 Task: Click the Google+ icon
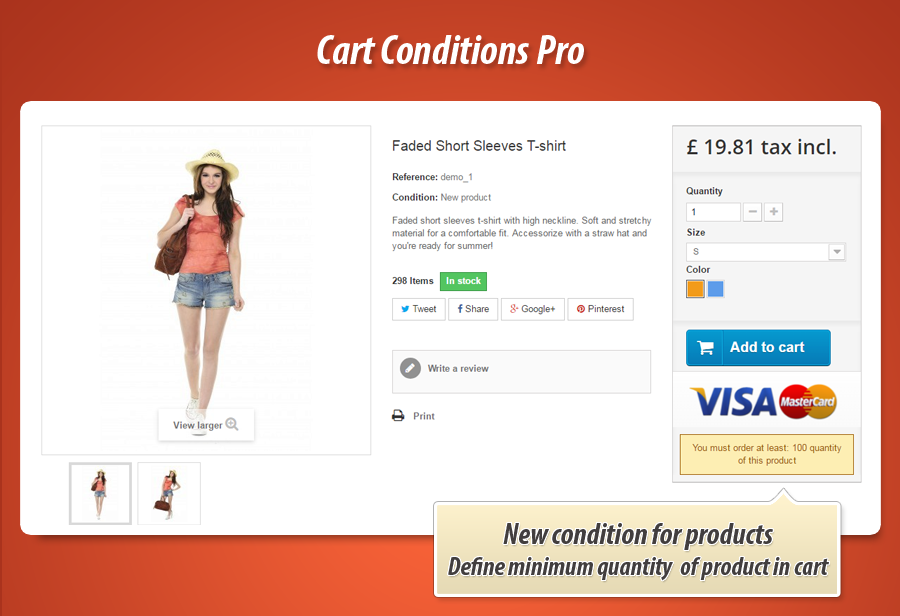pyautogui.click(x=514, y=309)
